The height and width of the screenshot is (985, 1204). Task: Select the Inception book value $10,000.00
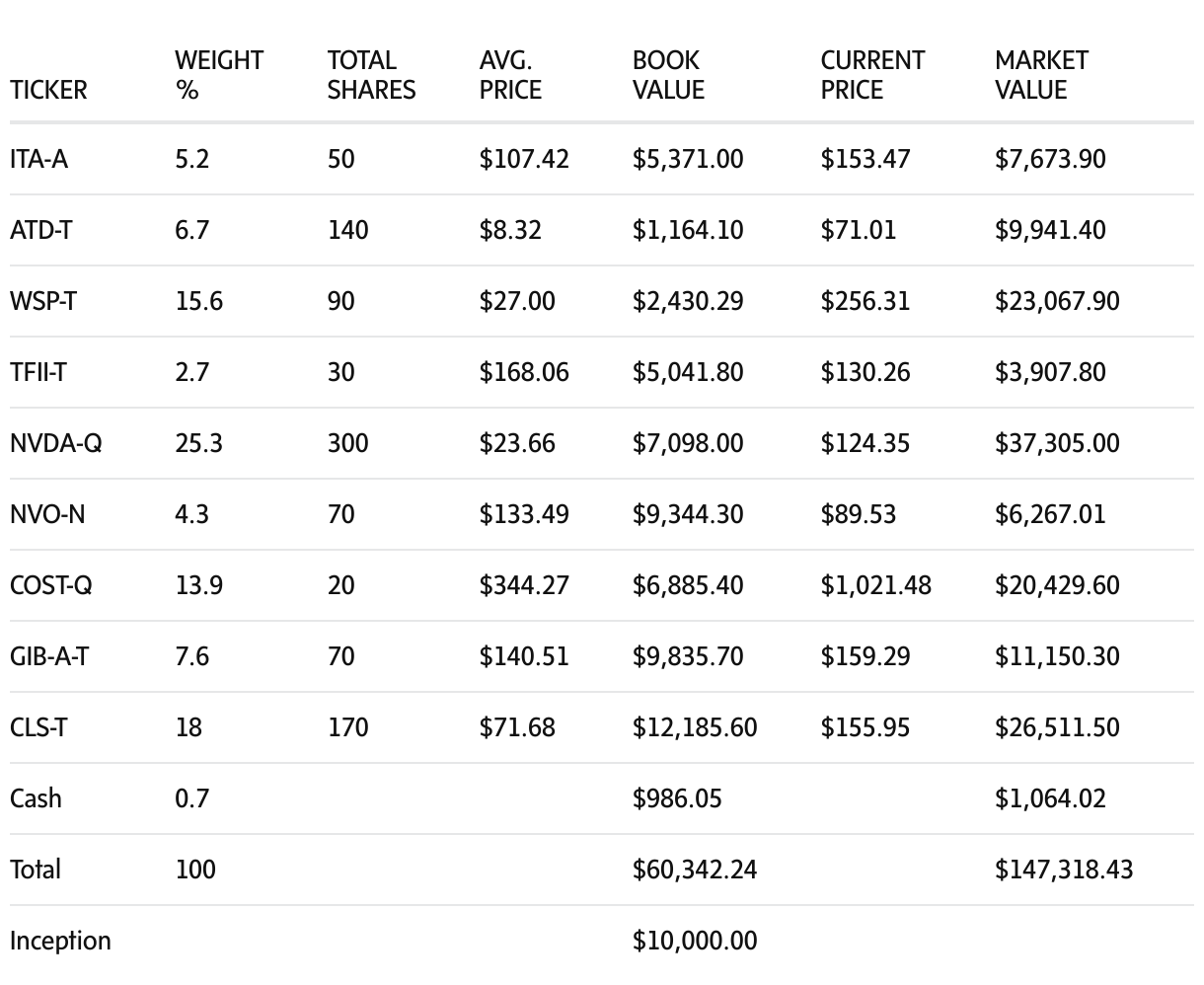coord(695,941)
